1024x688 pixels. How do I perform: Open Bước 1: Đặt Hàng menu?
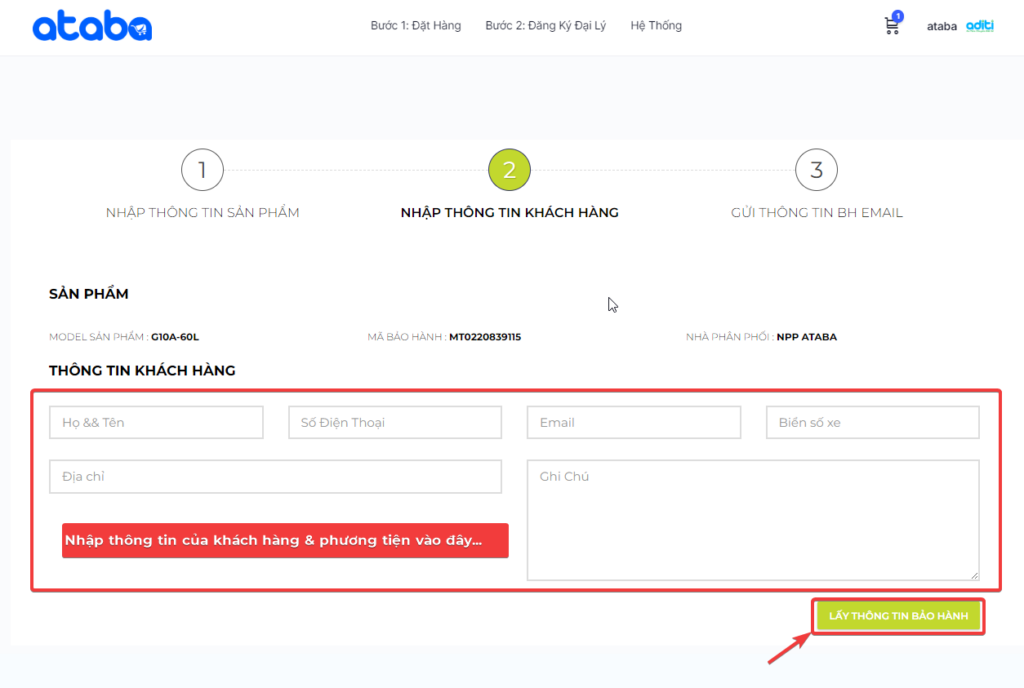pyautogui.click(x=415, y=26)
